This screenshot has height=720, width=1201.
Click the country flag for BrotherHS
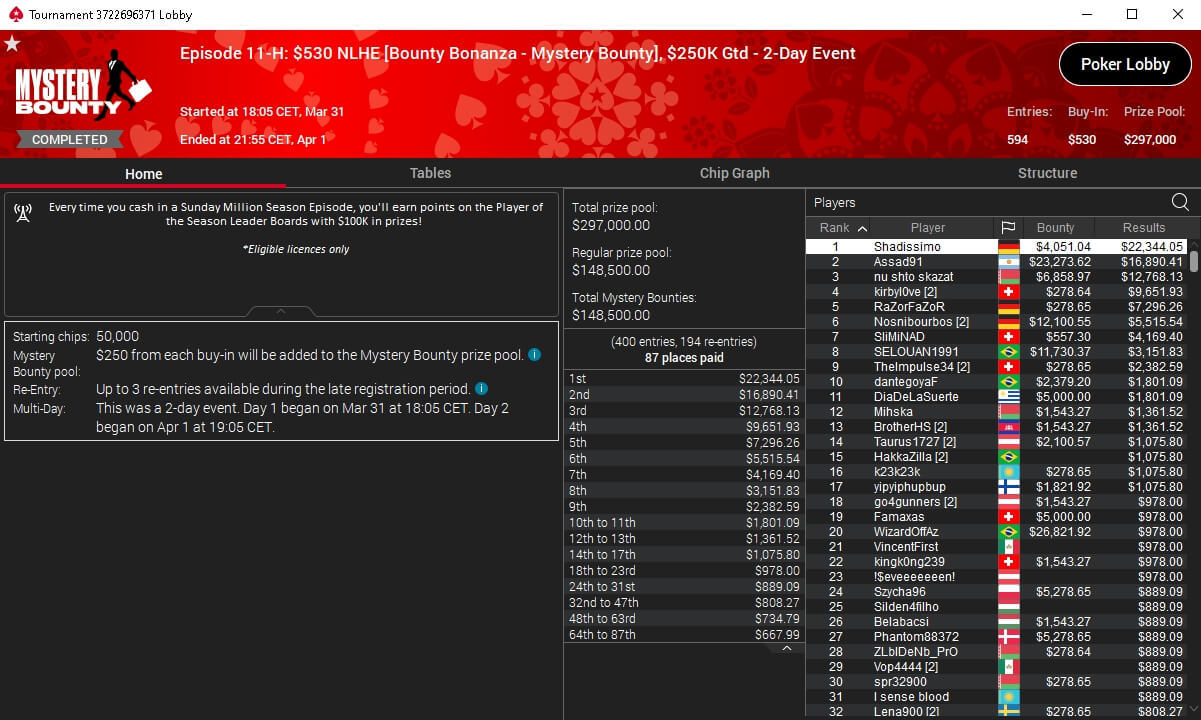tap(1008, 427)
